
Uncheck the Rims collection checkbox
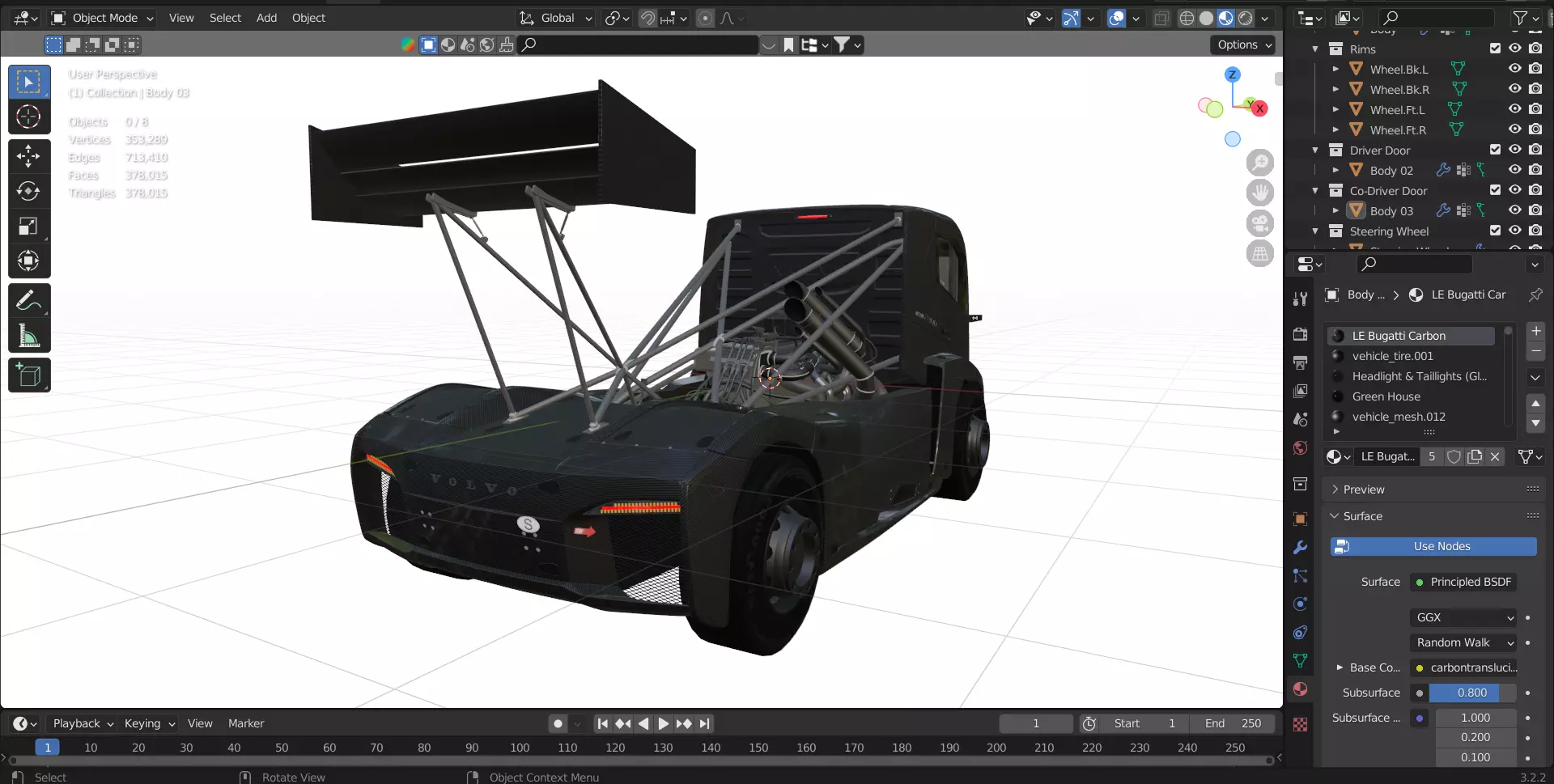(1495, 49)
